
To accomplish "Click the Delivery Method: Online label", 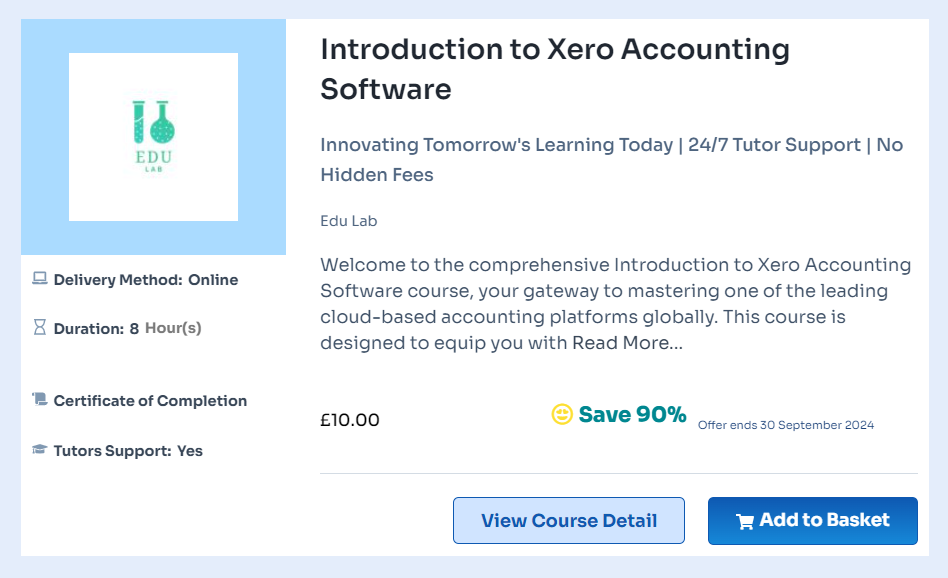I will [146, 280].
